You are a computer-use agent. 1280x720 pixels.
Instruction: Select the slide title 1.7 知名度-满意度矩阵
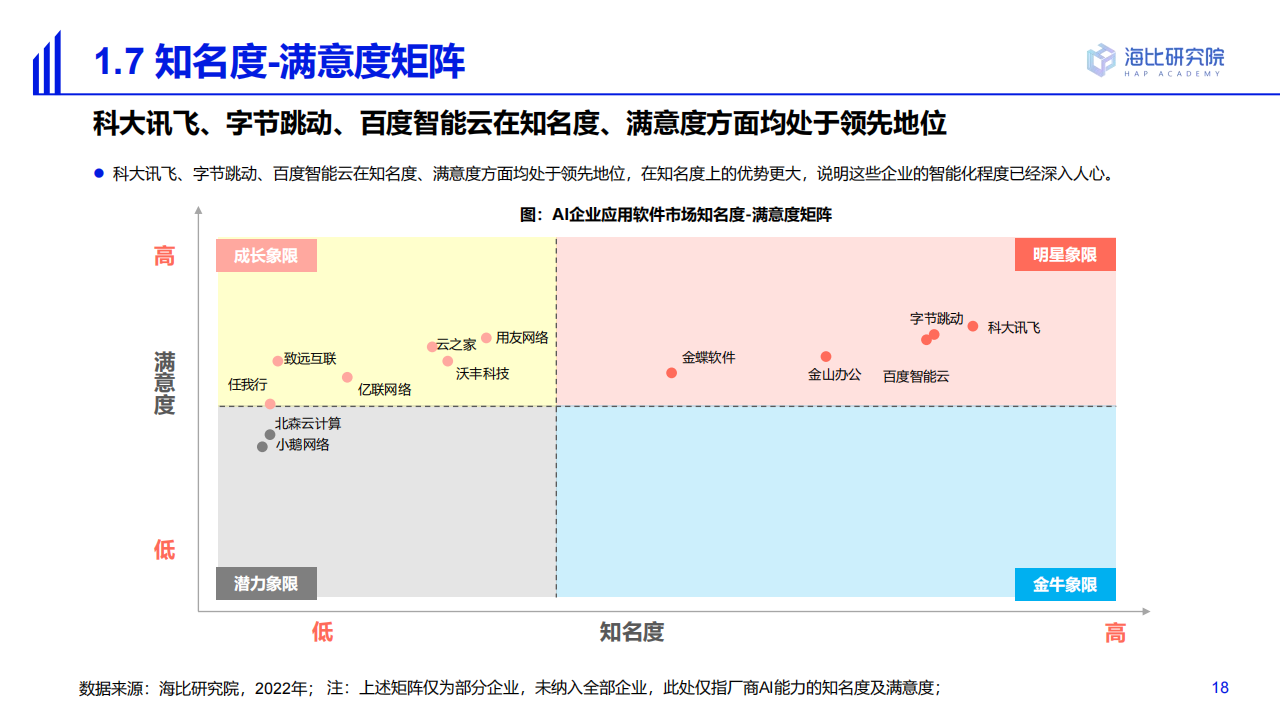[x=279, y=63]
